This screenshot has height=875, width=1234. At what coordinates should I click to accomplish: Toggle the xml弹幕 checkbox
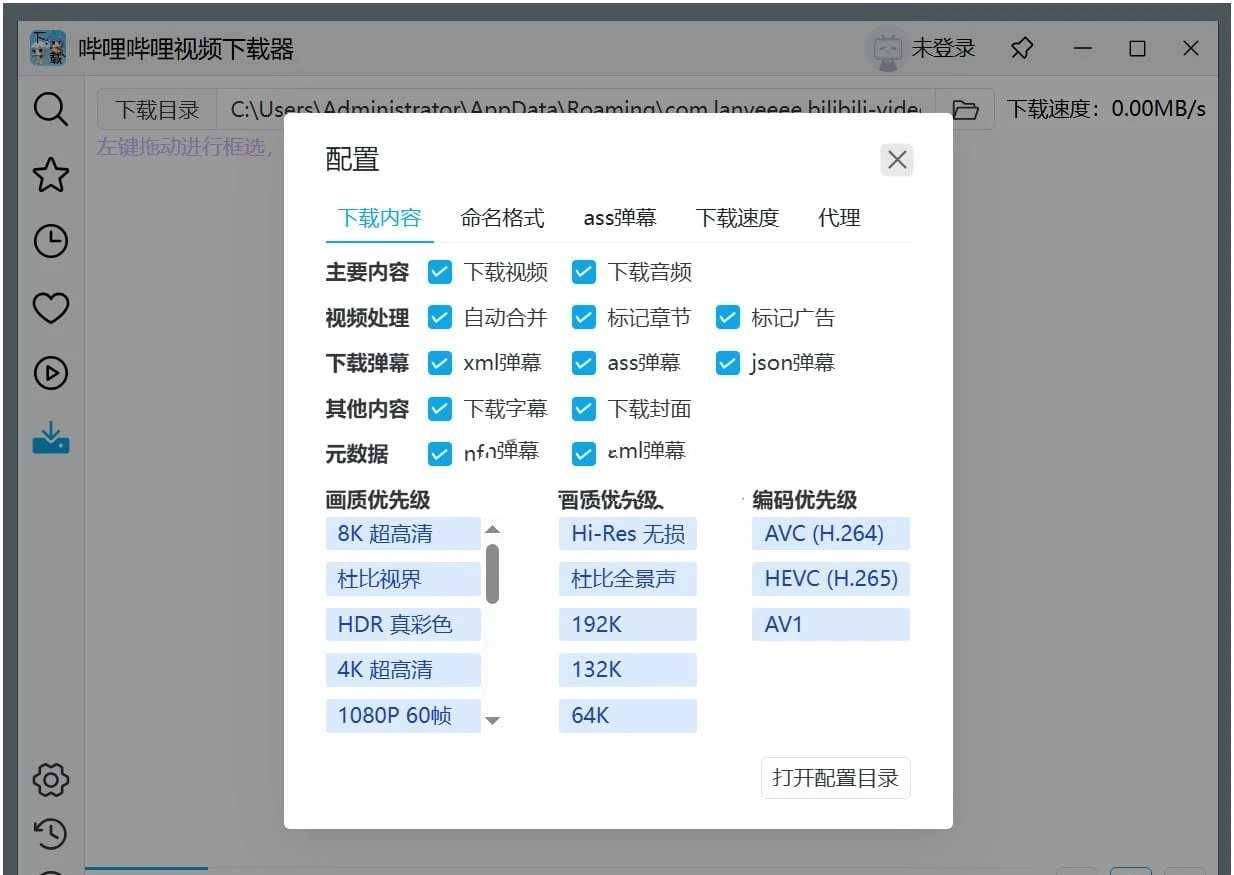point(440,363)
